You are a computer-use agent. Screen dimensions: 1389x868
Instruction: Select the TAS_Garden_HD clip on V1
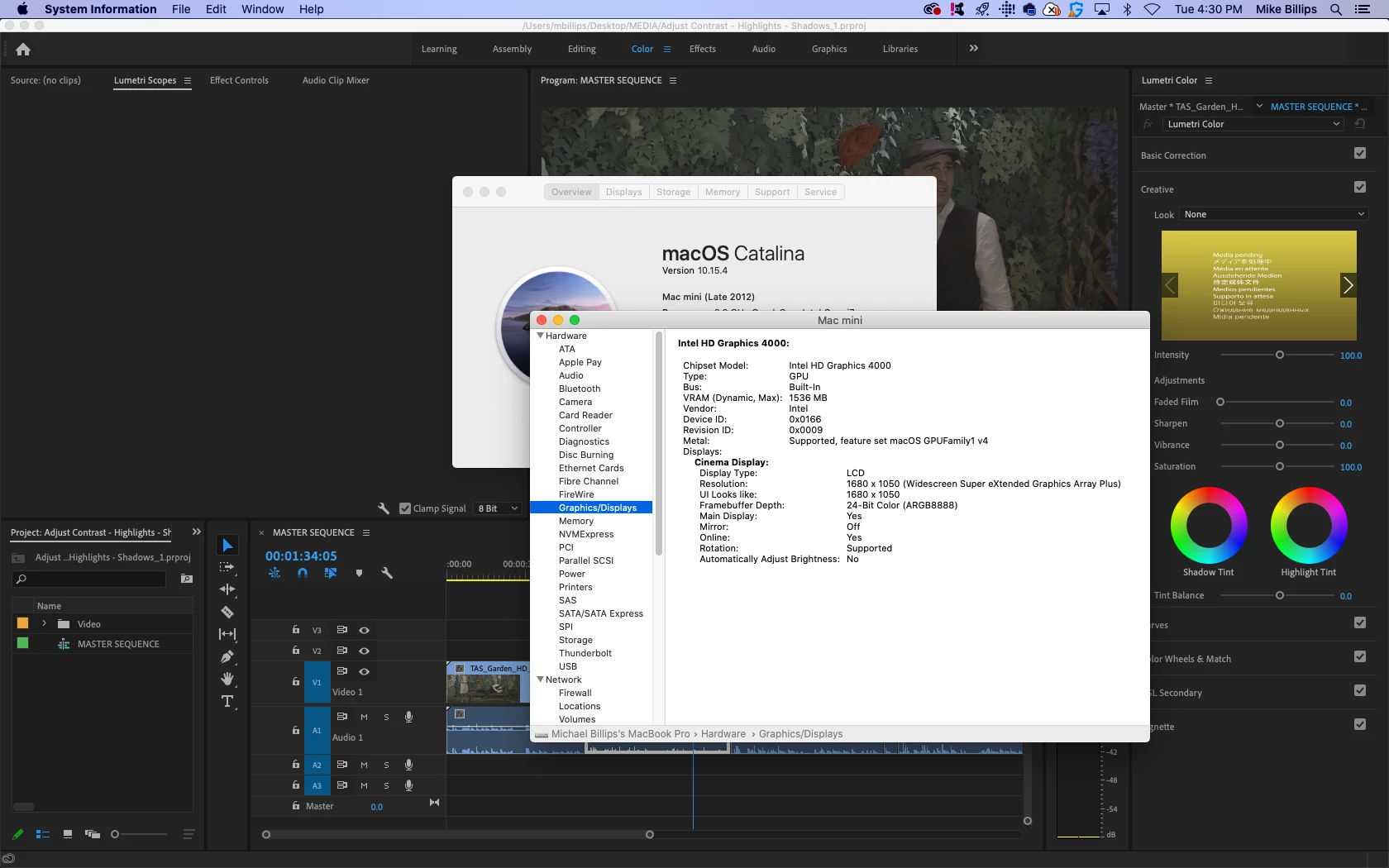tap(488, 681)
